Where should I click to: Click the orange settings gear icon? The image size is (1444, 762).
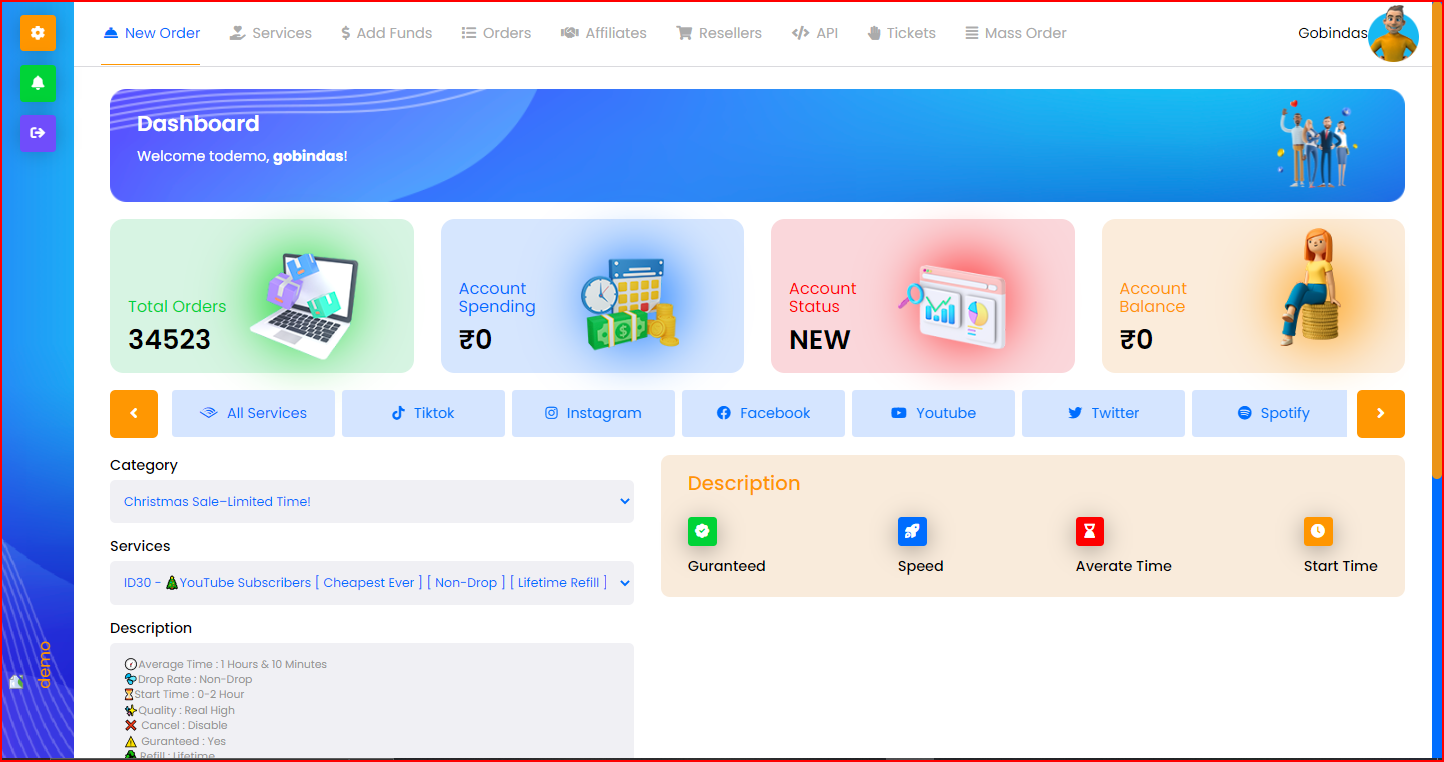pyautogui.click(x=38, y=33)
